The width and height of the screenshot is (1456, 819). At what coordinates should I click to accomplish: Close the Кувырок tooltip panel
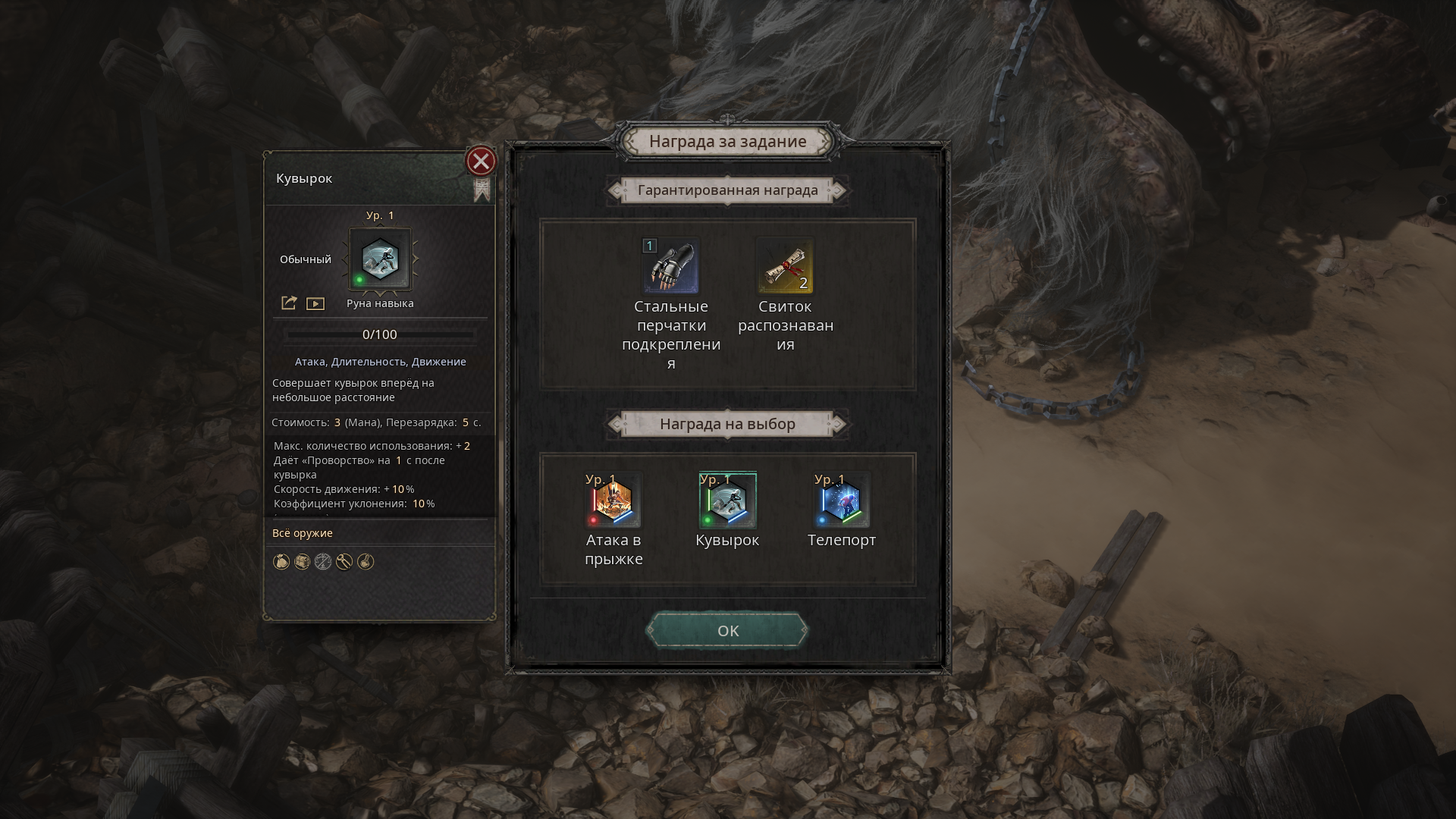(481, 162)
